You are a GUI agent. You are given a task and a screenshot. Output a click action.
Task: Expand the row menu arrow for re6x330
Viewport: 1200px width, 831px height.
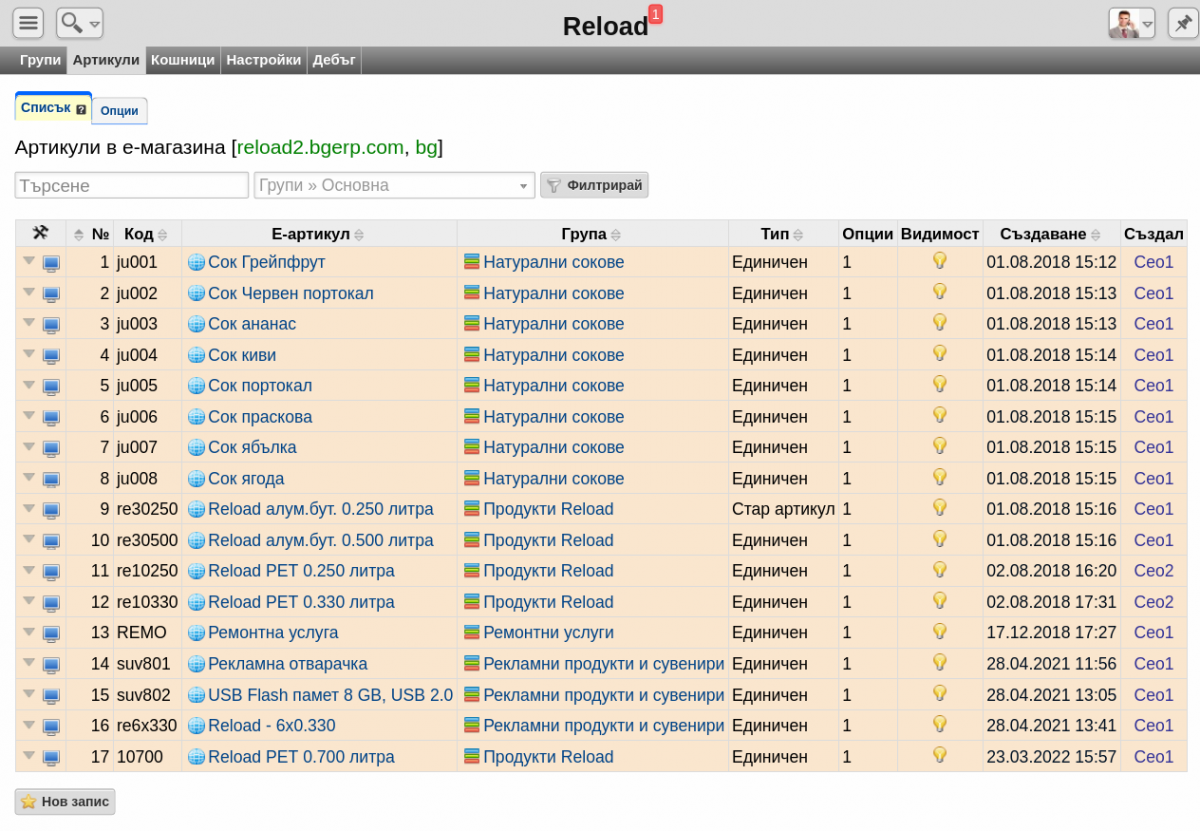(x=29, y=725)
